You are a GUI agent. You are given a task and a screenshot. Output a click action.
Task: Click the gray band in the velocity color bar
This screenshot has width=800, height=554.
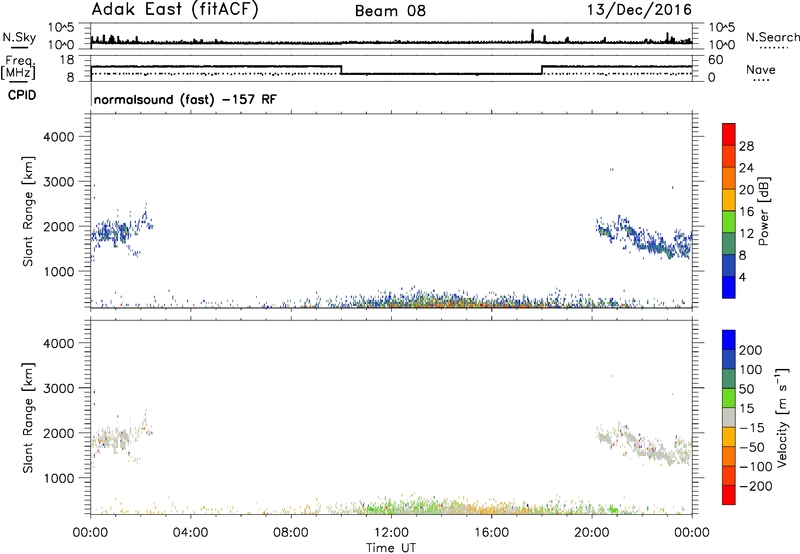point(729,417)
